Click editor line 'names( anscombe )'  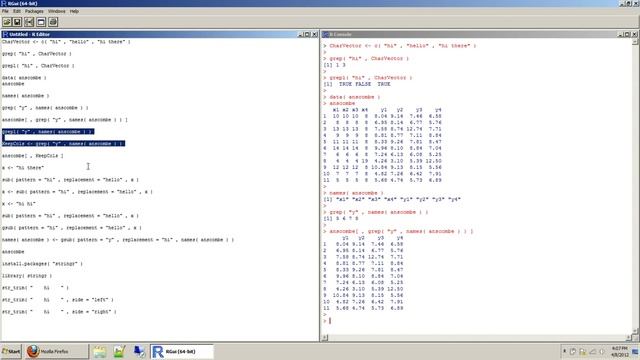pyautogui.click(x=25, y=96)
